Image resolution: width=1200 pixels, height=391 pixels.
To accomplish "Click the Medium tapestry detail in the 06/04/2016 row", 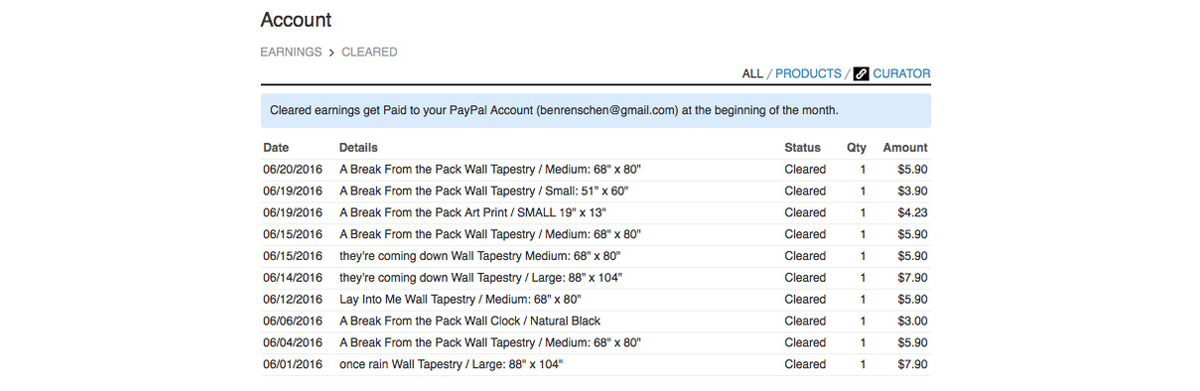I will 490,343.
